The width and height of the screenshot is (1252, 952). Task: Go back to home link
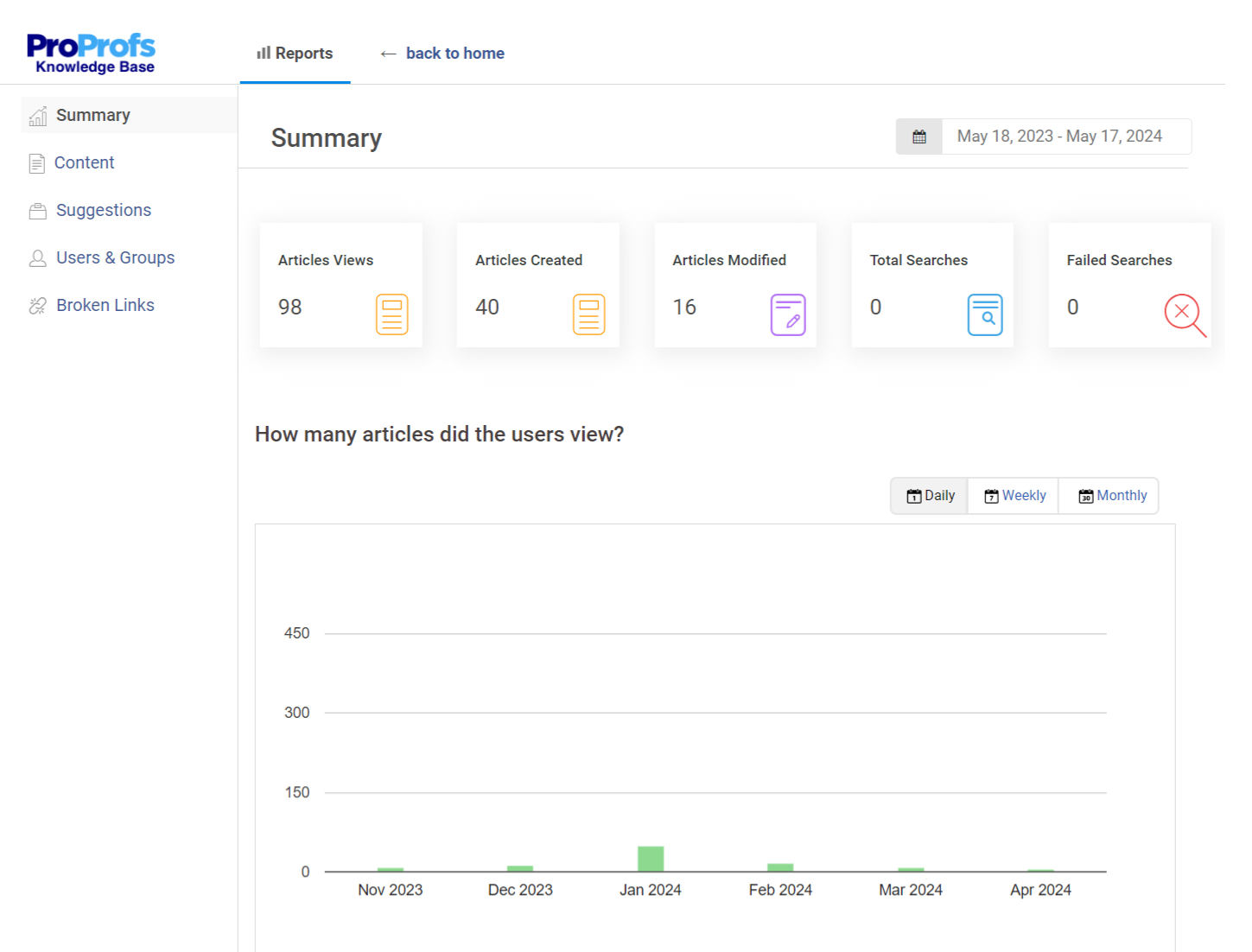tap(454, 53)
